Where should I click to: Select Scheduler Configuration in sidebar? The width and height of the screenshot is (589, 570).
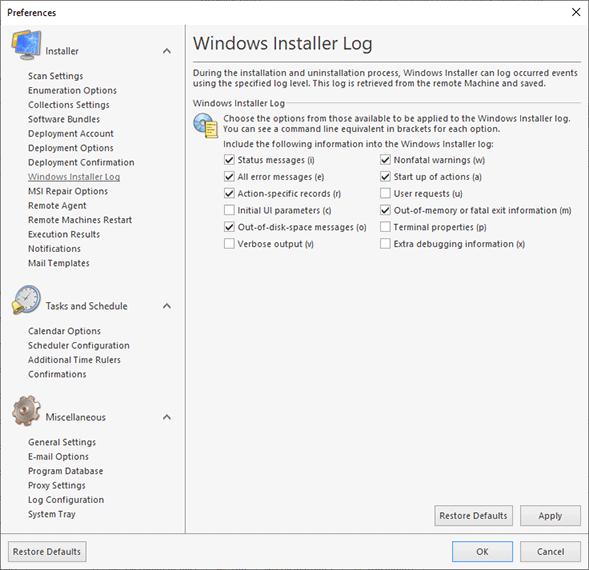(79, 345)
